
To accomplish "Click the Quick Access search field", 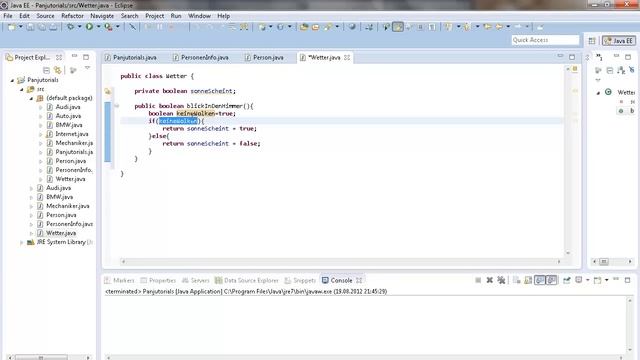I will [x=545, y=40].
